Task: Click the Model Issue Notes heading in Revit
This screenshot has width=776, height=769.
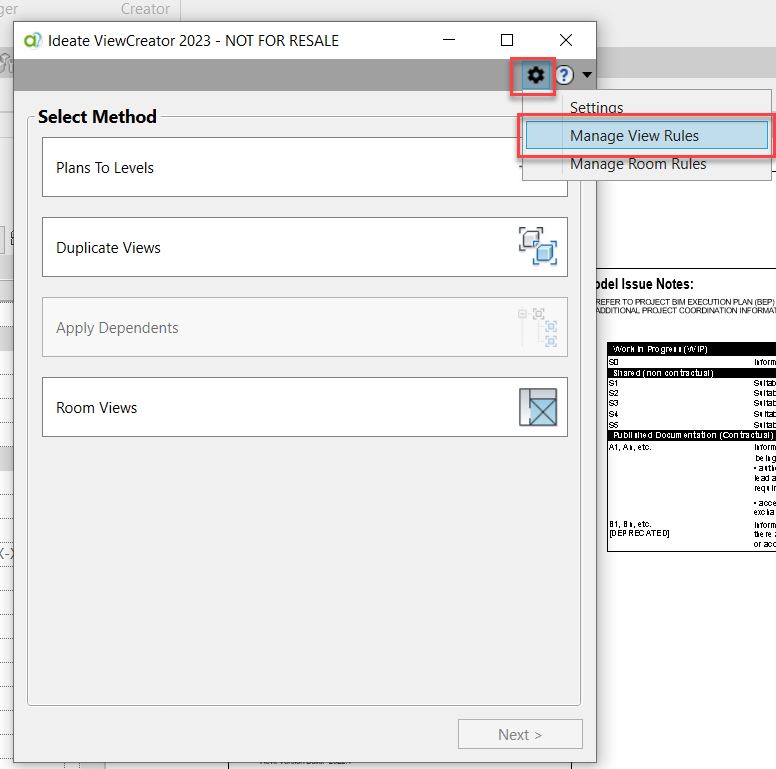Action: coord(644,284)
